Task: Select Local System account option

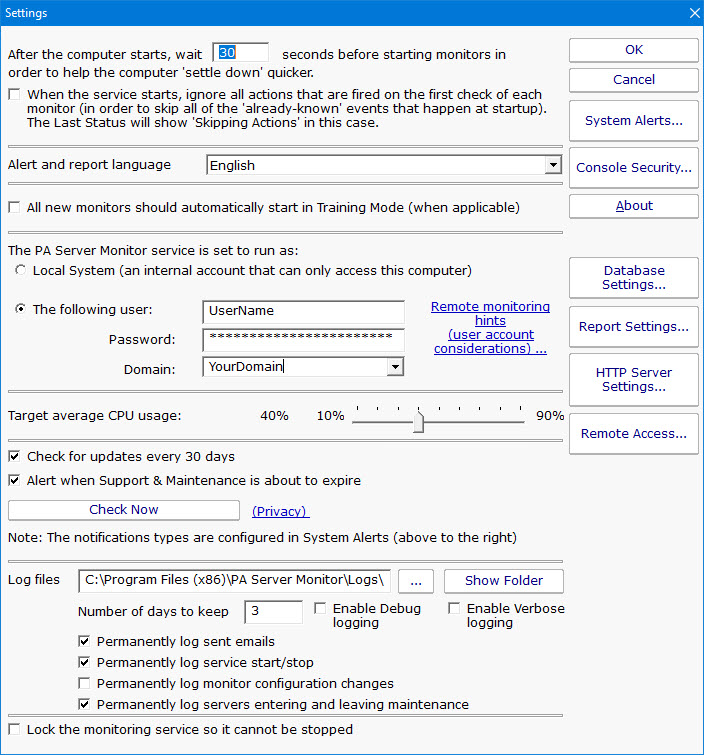Action: (x=21, y=271)
